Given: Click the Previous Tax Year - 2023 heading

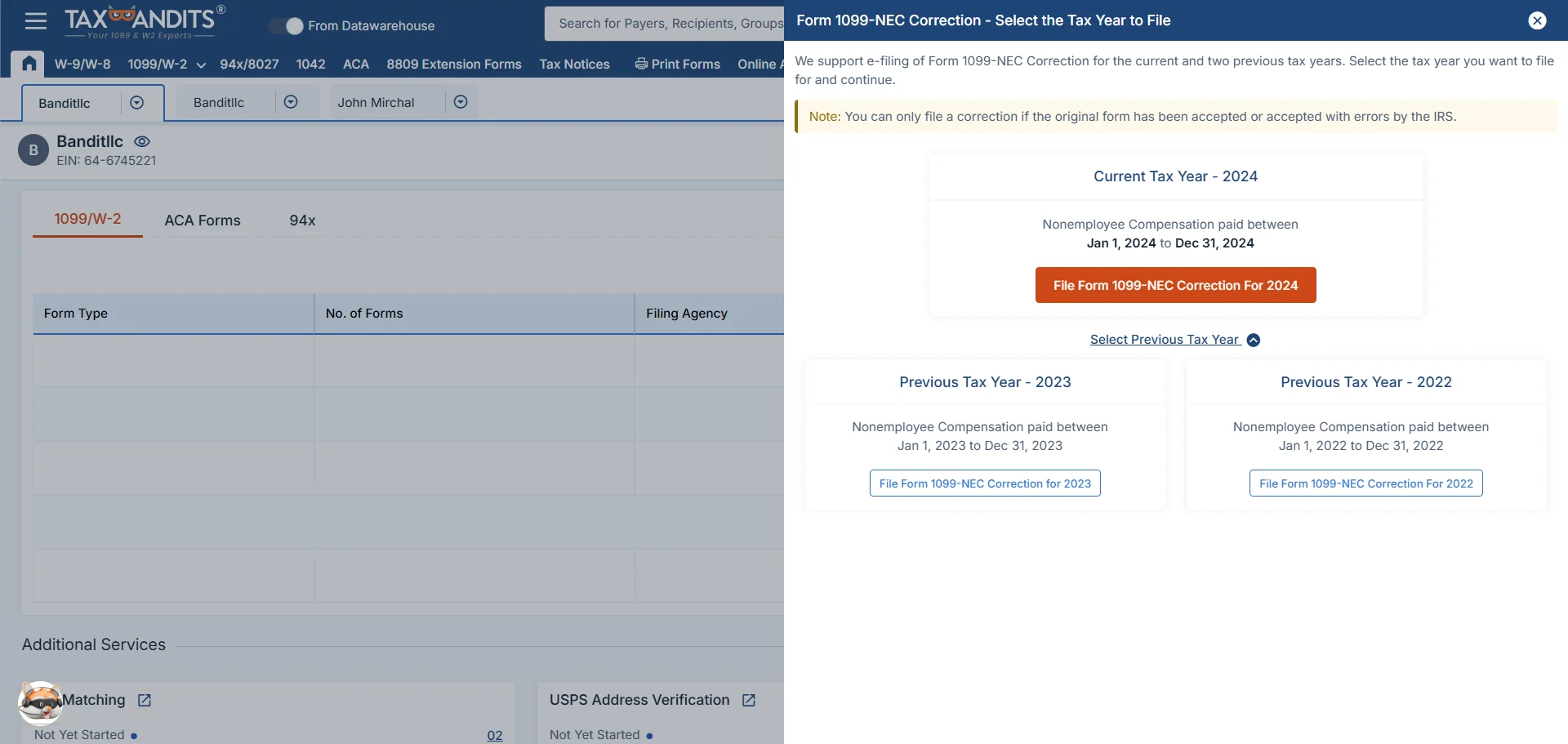Looking at the screenshot, I should [x=985, y=382].
